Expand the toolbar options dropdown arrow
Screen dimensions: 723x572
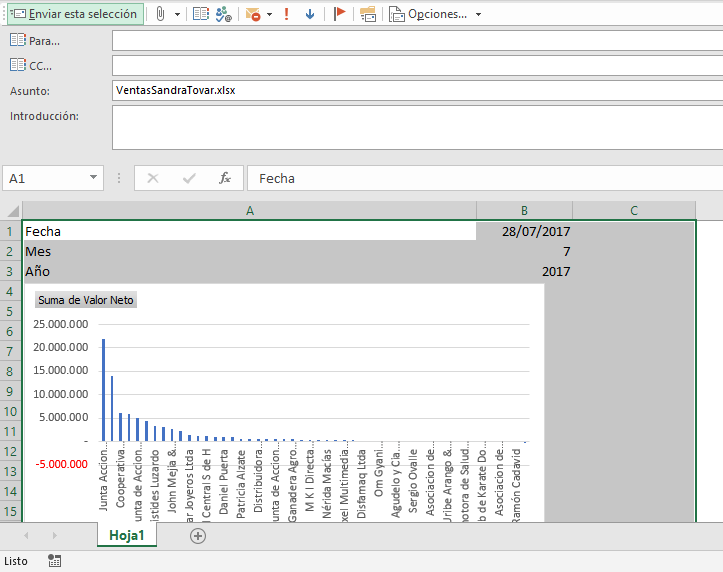click(x=478, y=15)
